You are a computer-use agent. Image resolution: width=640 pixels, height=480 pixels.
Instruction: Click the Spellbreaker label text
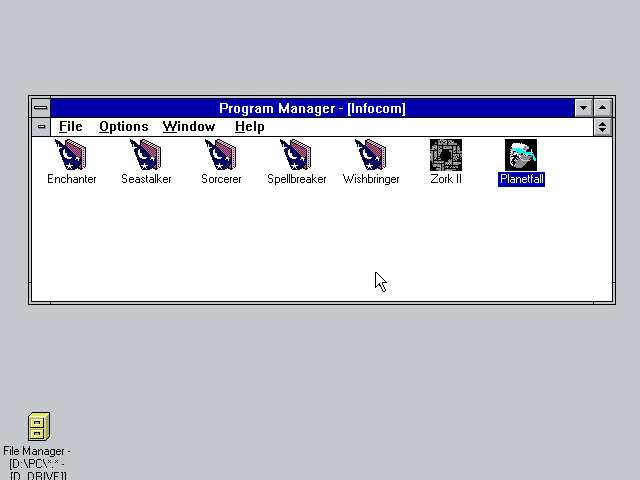point(297,179)
